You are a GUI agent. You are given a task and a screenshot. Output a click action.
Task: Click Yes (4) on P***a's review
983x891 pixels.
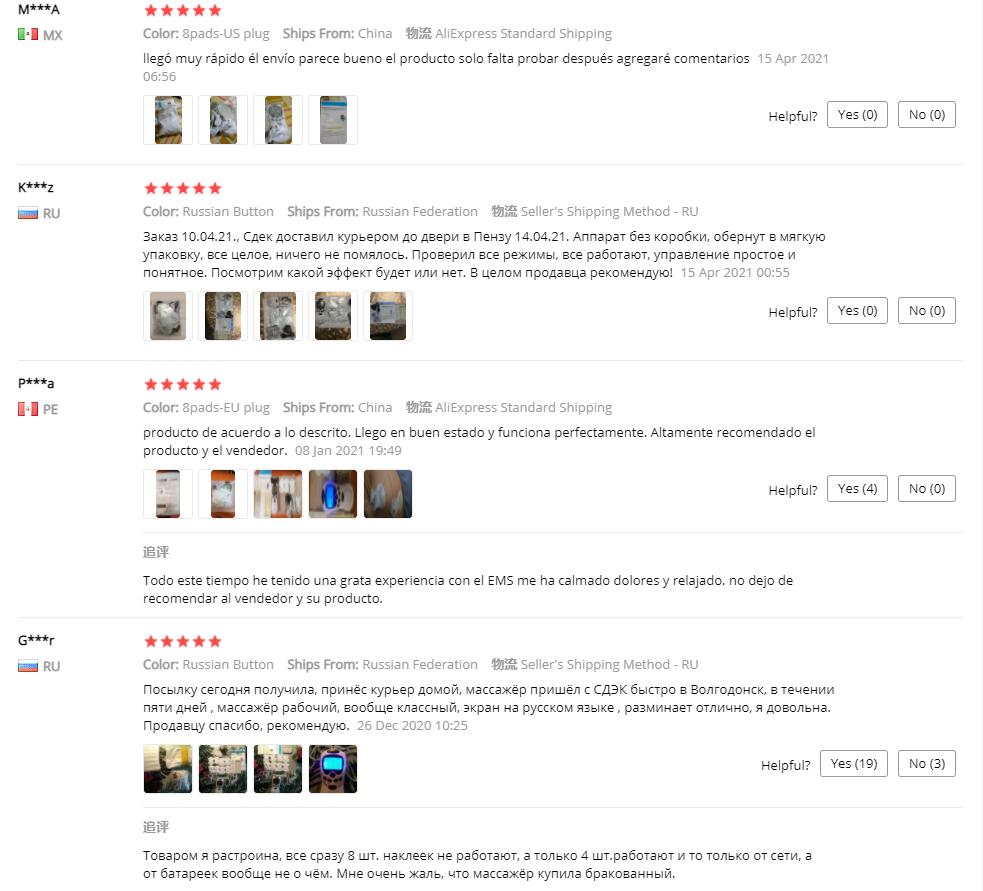coord(857,488)
